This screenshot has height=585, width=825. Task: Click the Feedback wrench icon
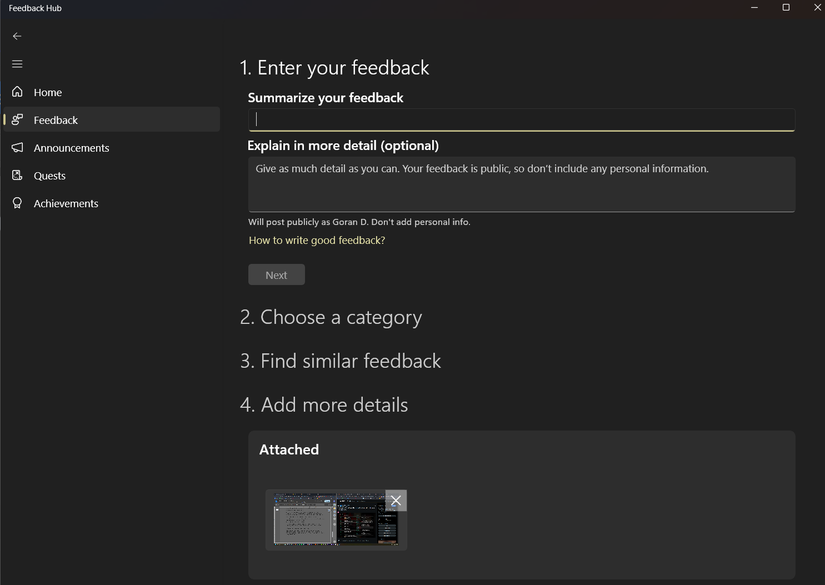tap(17, 119)
